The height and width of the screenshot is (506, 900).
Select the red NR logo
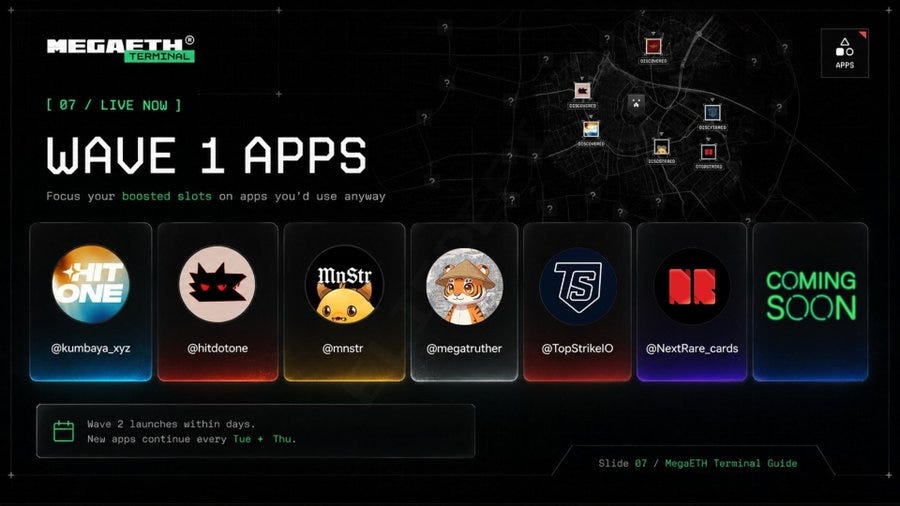pos(692,286)
